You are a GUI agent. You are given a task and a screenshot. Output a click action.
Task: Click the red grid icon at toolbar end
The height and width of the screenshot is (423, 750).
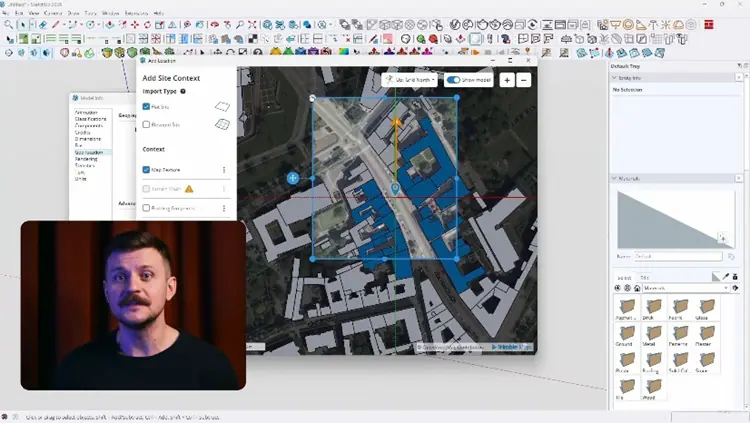pos(709,24)
